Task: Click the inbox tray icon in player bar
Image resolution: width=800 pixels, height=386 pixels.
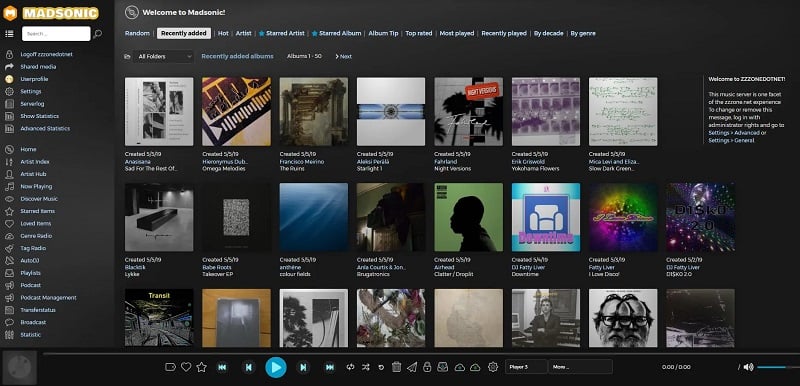Action: (443, 367)
